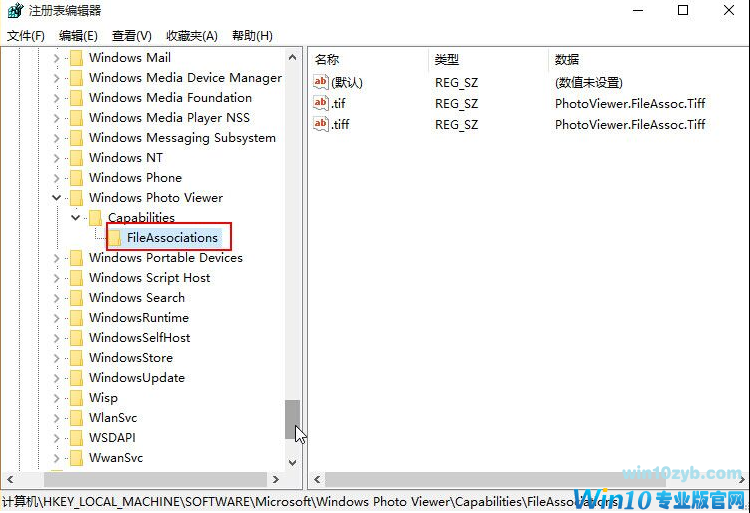The width and height of the screenshot is (750, 513).
Task: Collapse the Capabilities key
Action: click(x=76, y=218)
